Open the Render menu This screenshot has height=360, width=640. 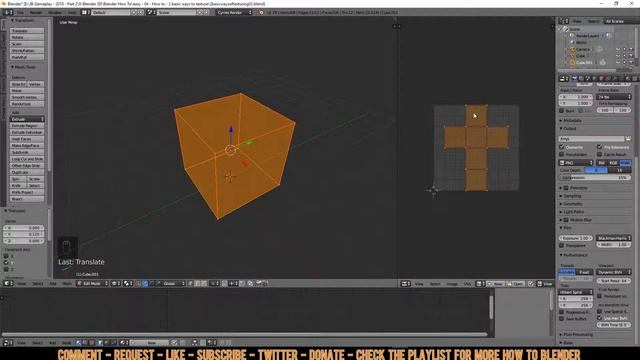point(36,12)
